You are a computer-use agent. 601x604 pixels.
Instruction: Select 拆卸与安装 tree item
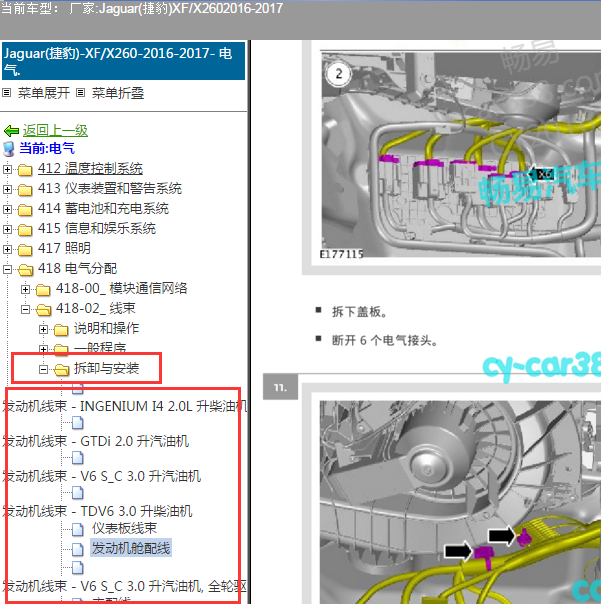[x=106, y=369]
